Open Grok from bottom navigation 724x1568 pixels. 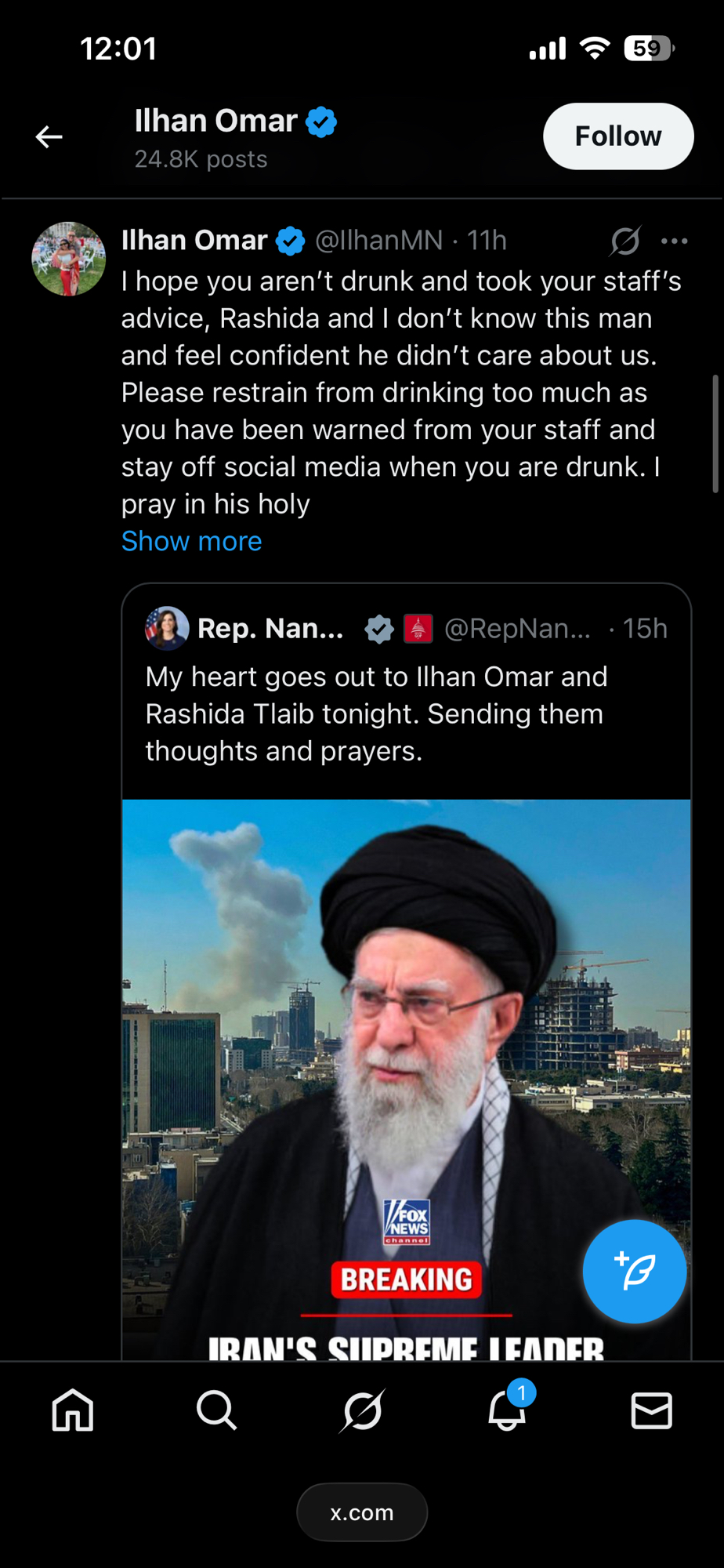point(362,1410)
